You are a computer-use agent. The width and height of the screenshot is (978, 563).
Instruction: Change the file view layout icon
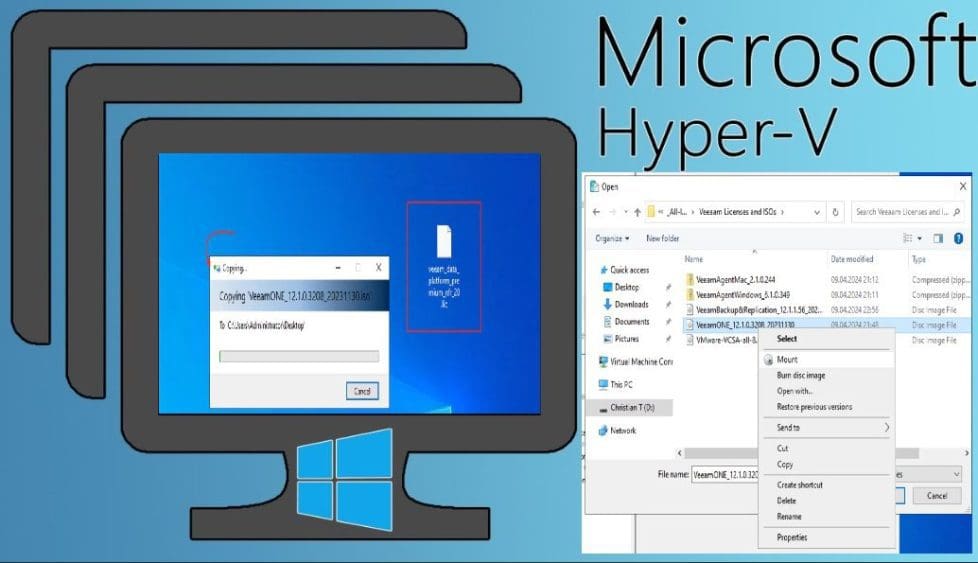pyautogui.click(x=908, y=238)
